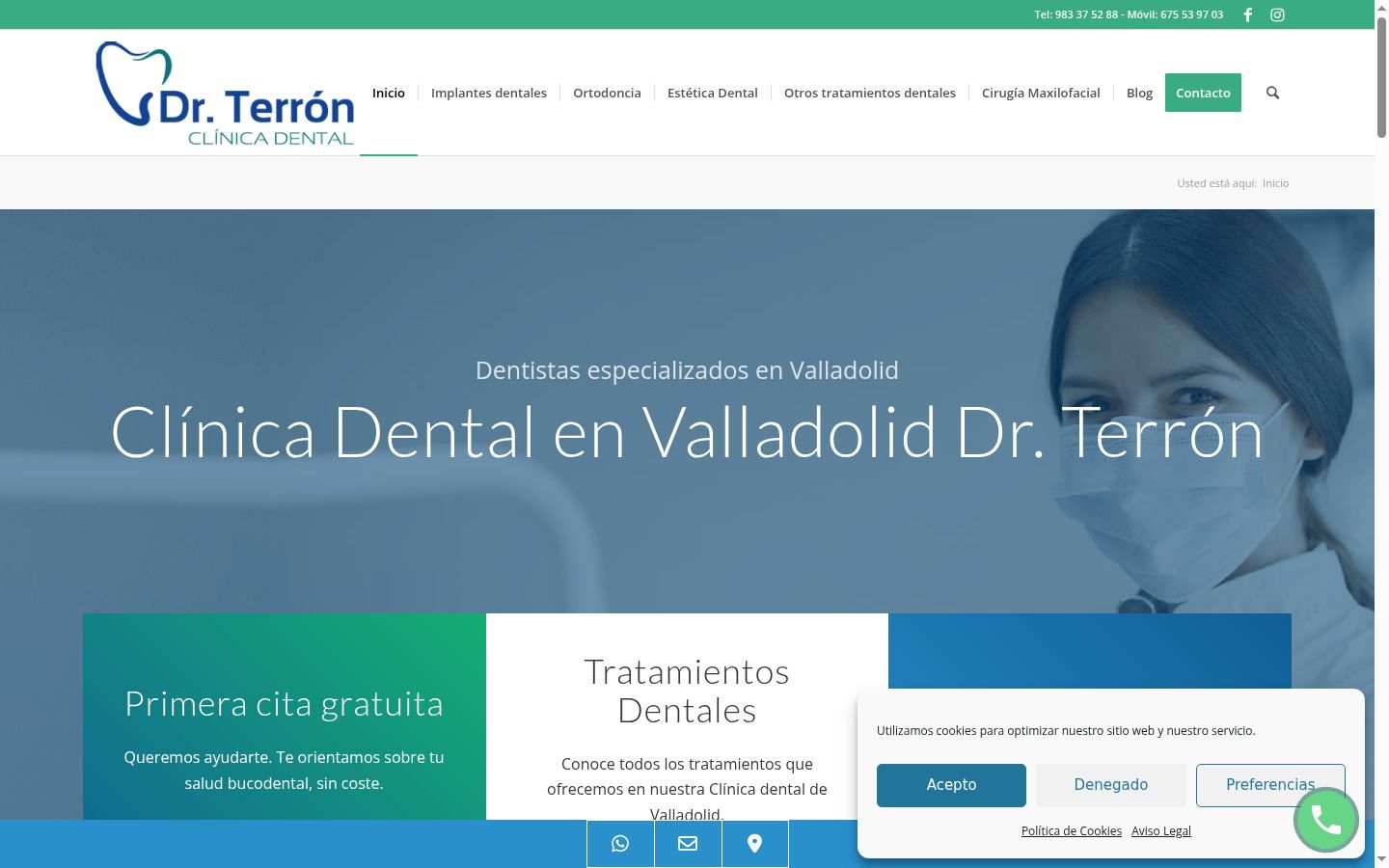The height and width of the screenshot is (868, 1389).
Task: Click the Tratamientos Dentales heading
Action: pos(687,692)
